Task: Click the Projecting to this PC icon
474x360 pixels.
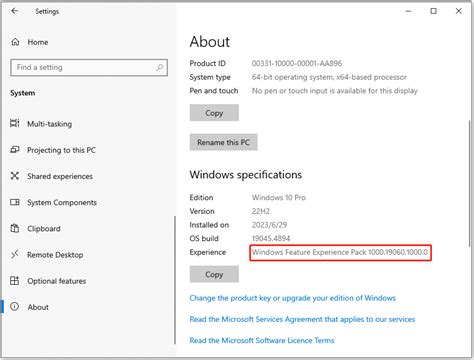Action: click(x=15, y=150)
